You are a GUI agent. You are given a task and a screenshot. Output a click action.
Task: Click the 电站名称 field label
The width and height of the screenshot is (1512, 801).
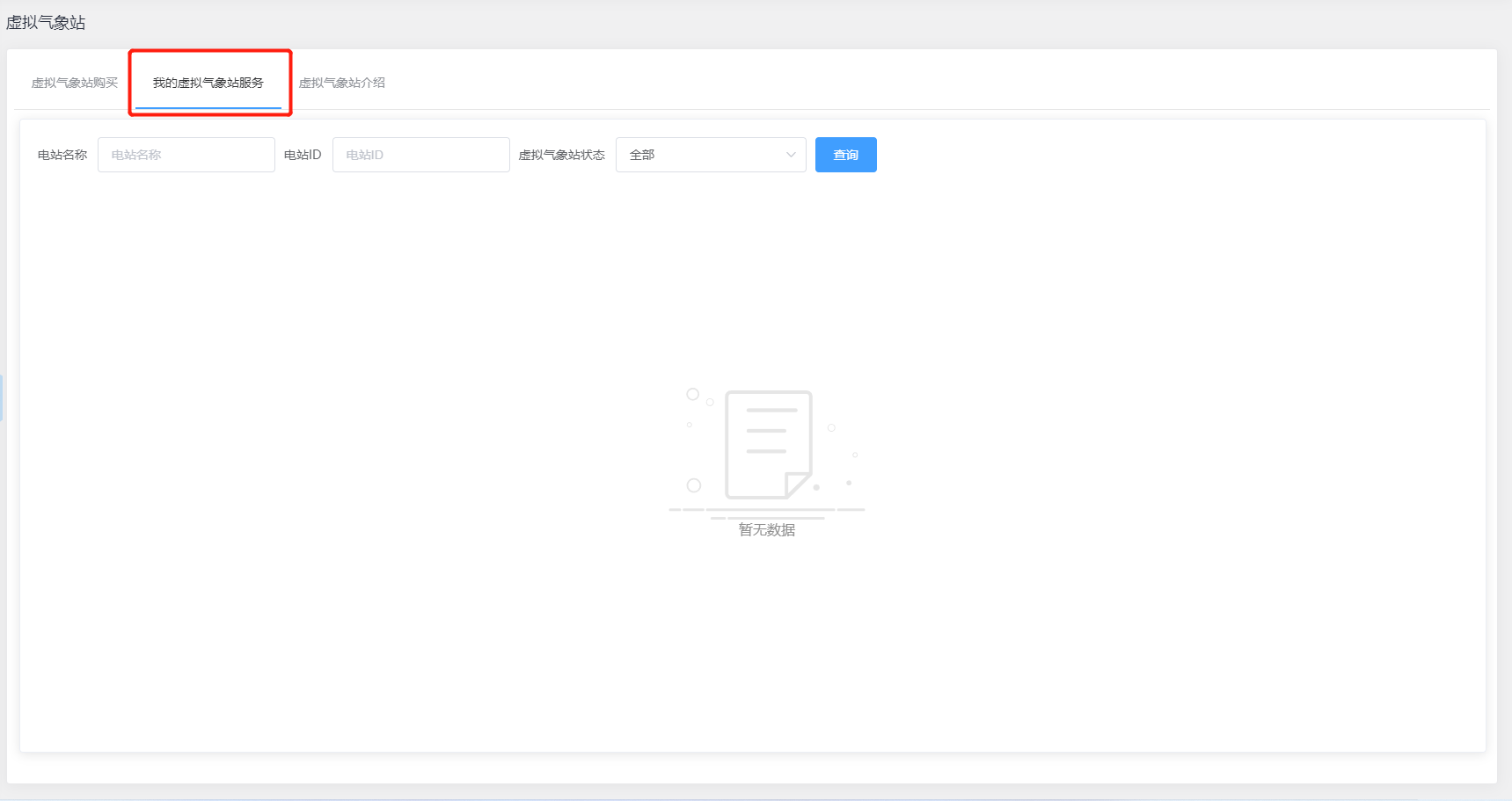point(62,155)
